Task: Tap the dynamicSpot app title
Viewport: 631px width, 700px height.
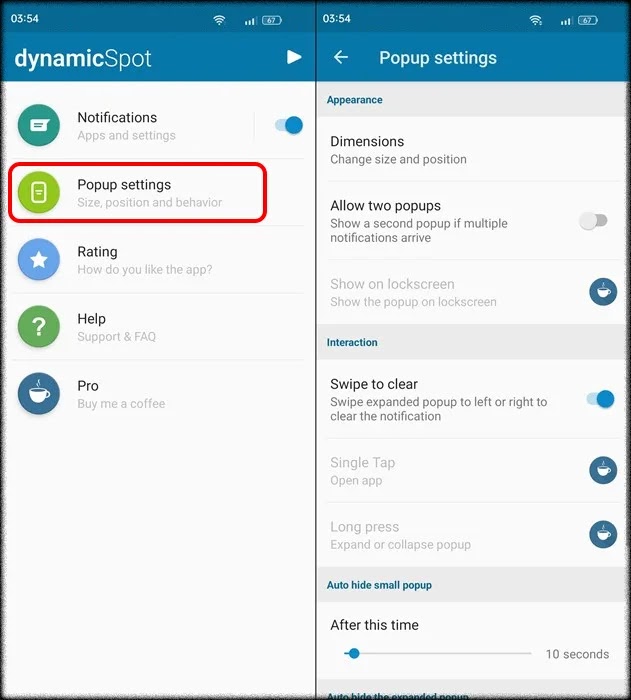Action: pyautogui.click(x=83, y=58)
